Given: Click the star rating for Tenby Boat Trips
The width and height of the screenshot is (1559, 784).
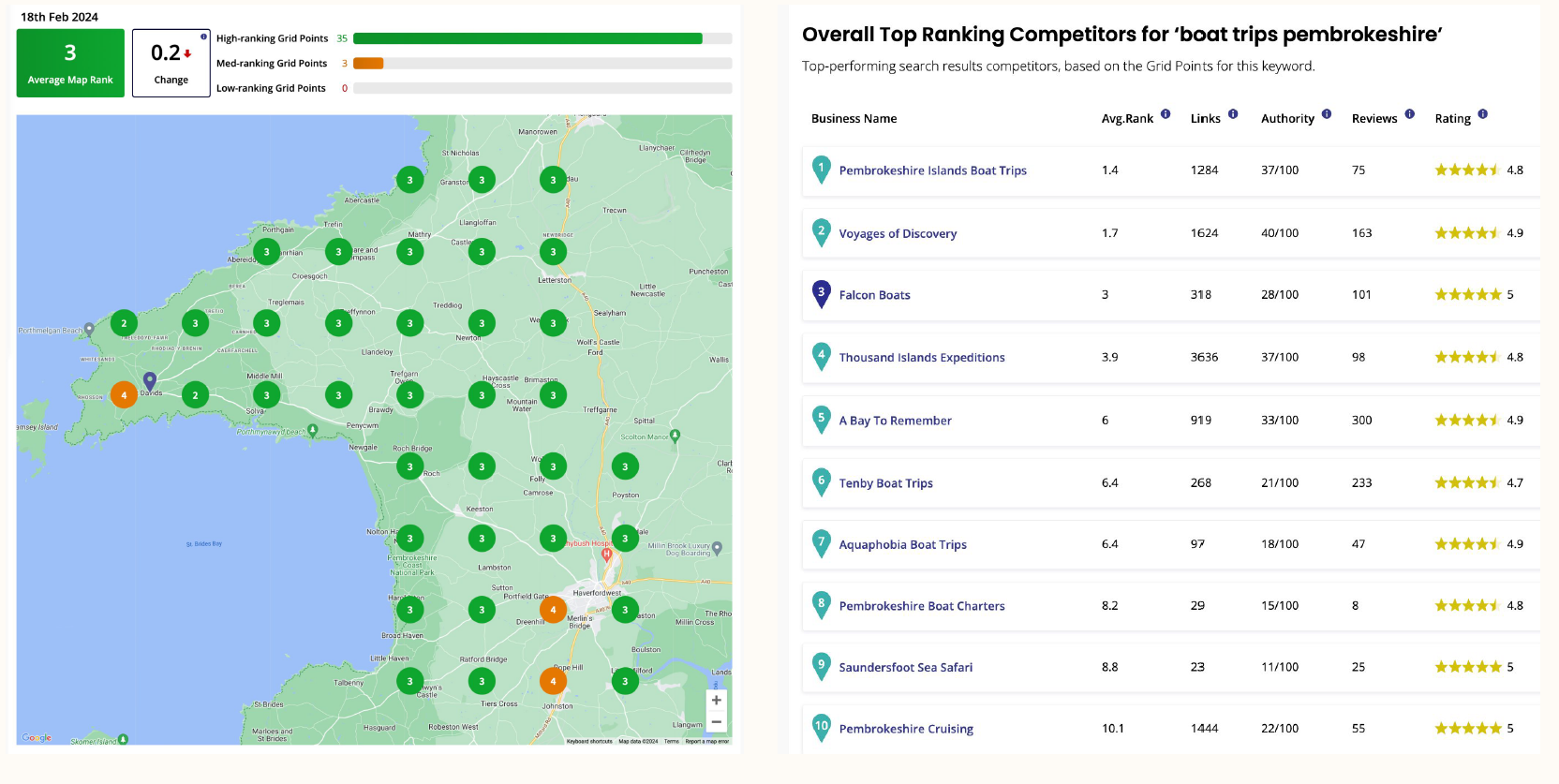Looking at the screenshot, I should pos(1468,482).
